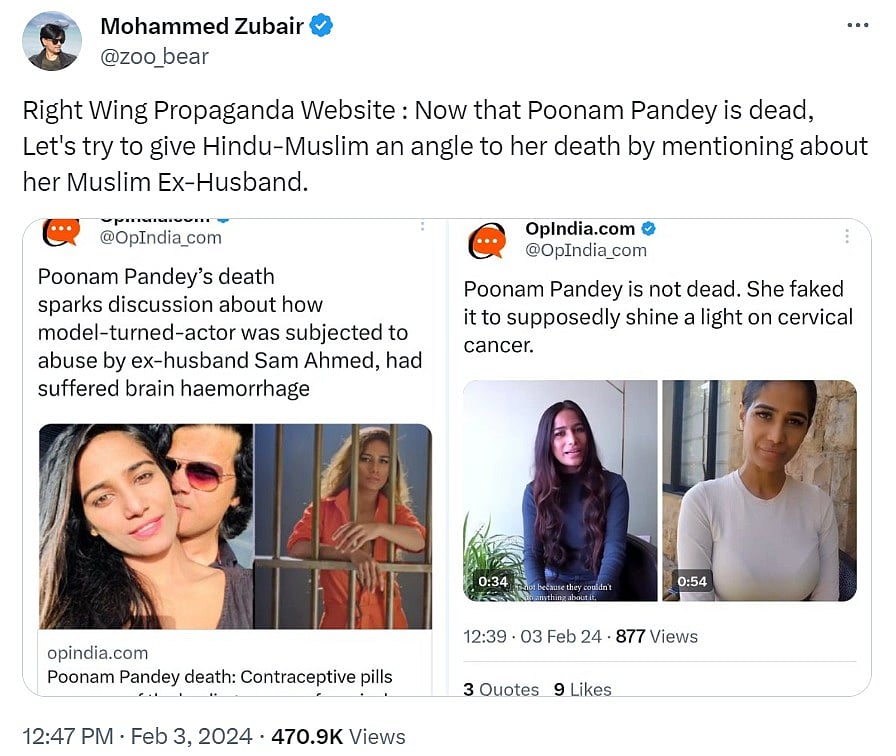View the 3 Quotes count
The width and height of the screenshot is (896, 756).
[501, 689]
